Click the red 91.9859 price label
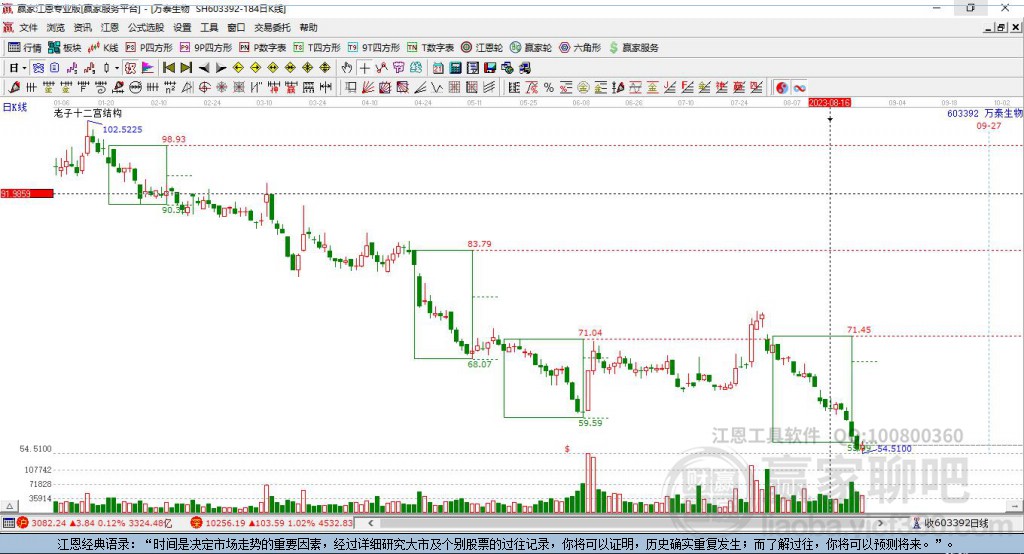 click(27, 193)
